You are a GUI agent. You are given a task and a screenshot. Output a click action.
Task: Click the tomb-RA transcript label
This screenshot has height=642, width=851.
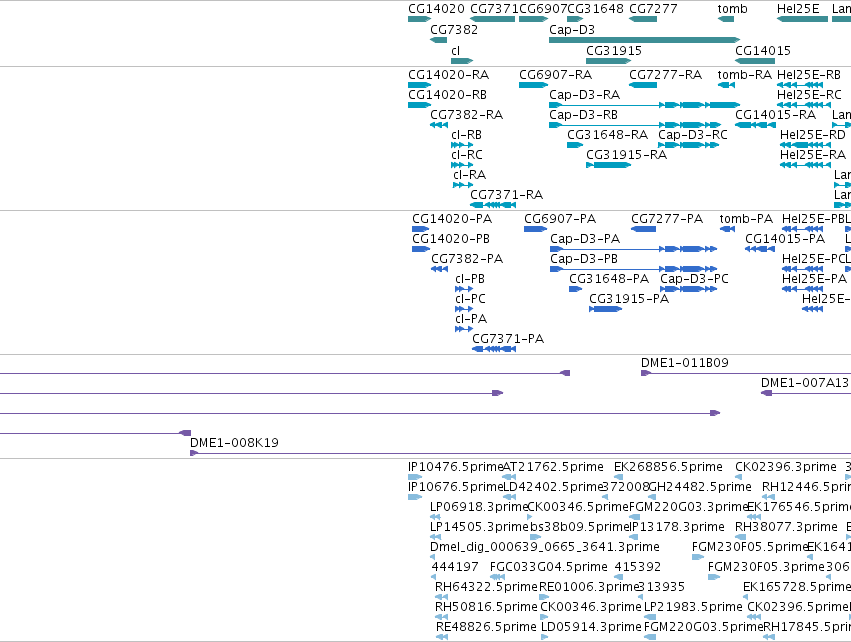[745, 74]
